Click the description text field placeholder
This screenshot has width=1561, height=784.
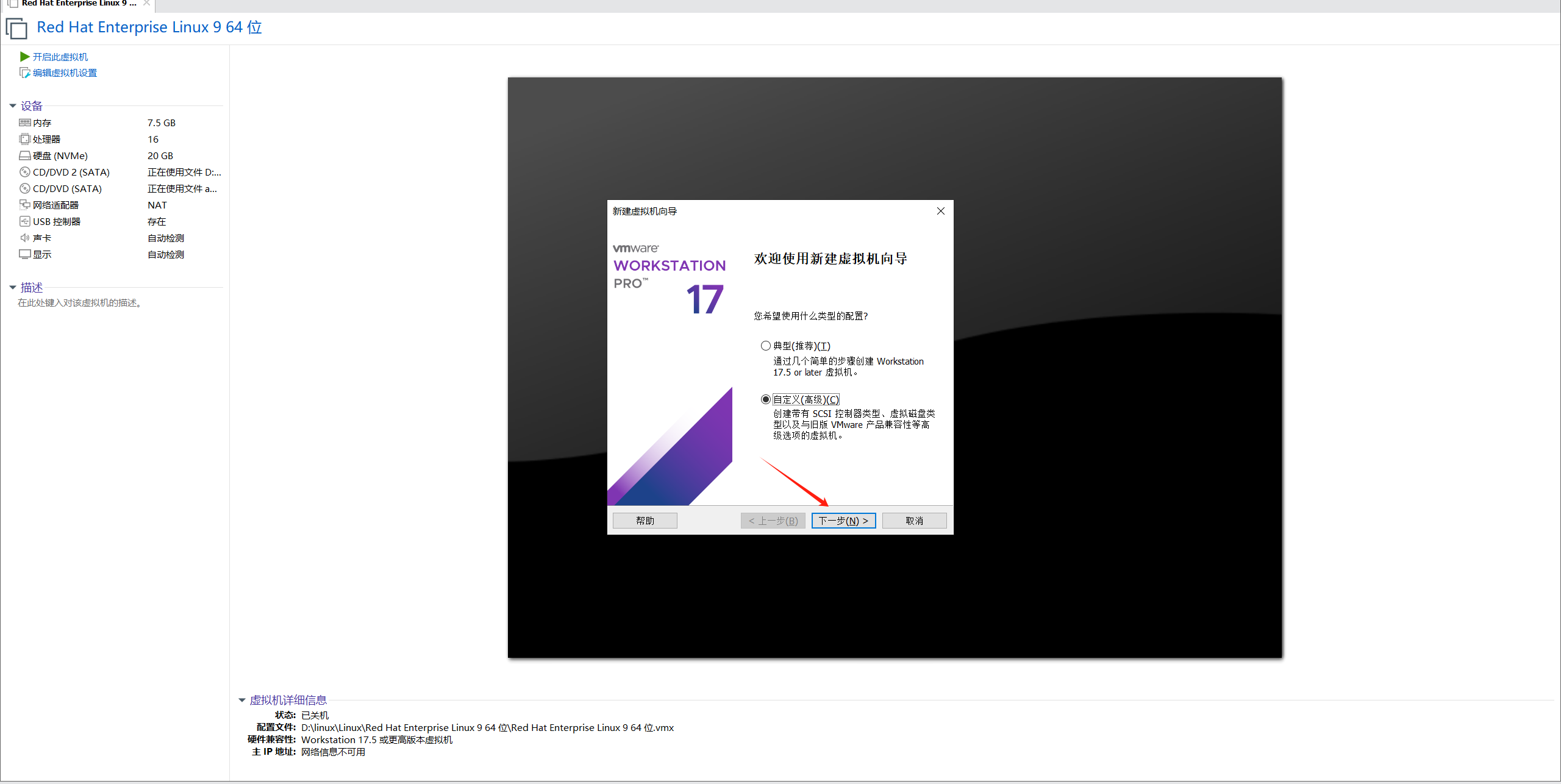(x=80, y=303)
